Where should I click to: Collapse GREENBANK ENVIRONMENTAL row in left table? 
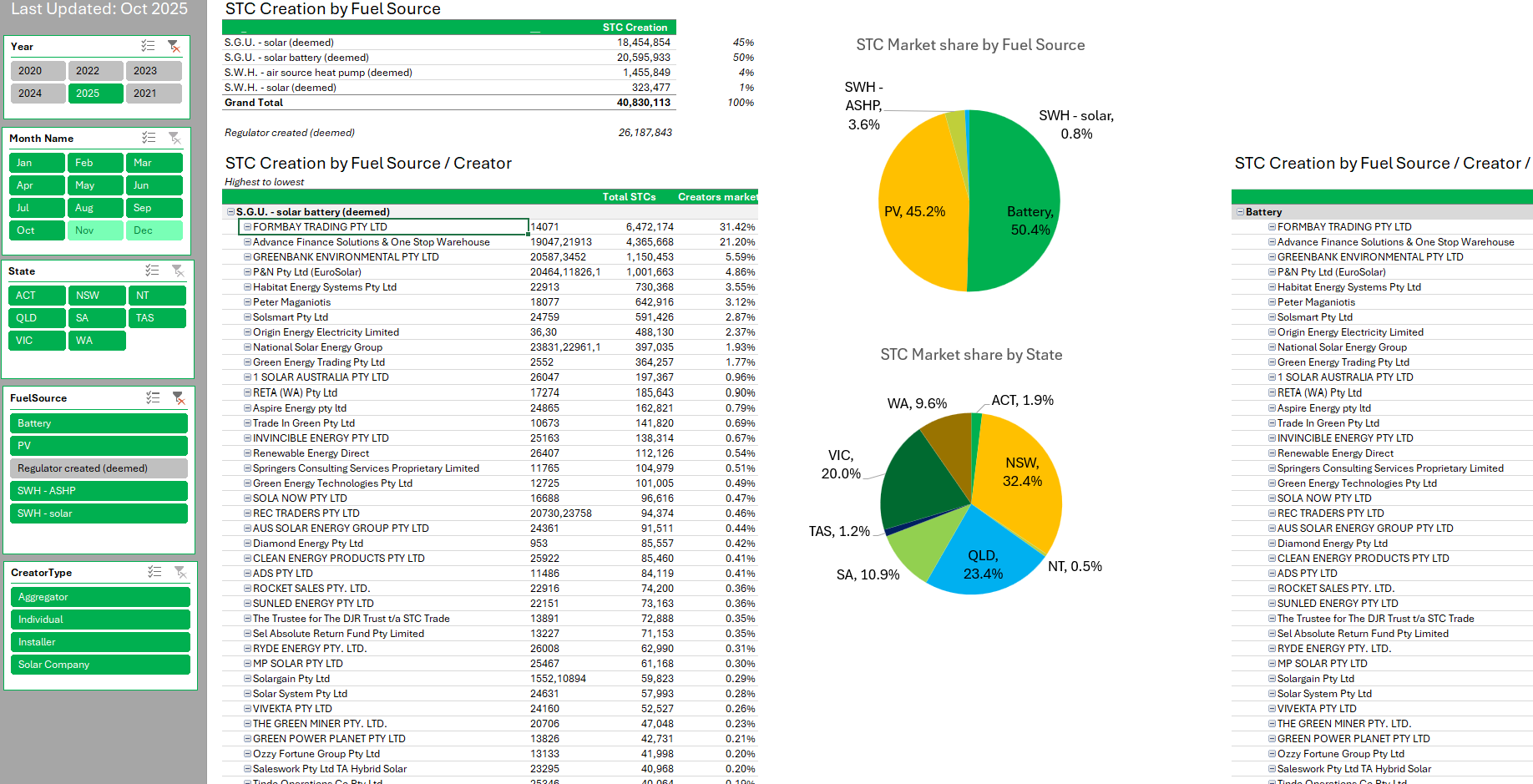click(x=248, y=257)
